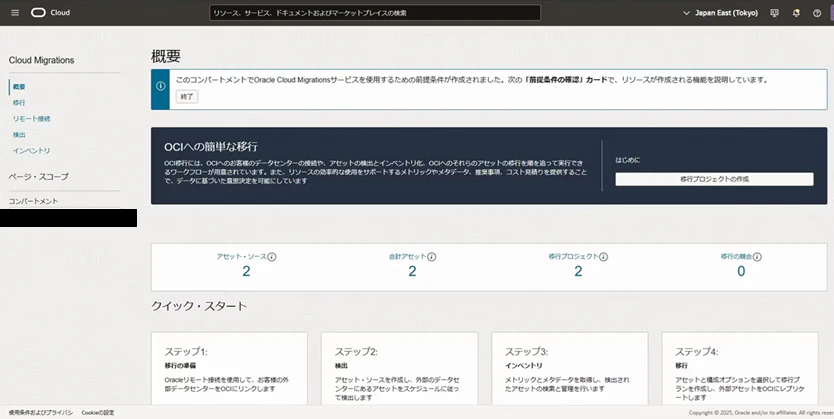Open the notifications bell icon

pyautogui.click(x=796, y=13)
